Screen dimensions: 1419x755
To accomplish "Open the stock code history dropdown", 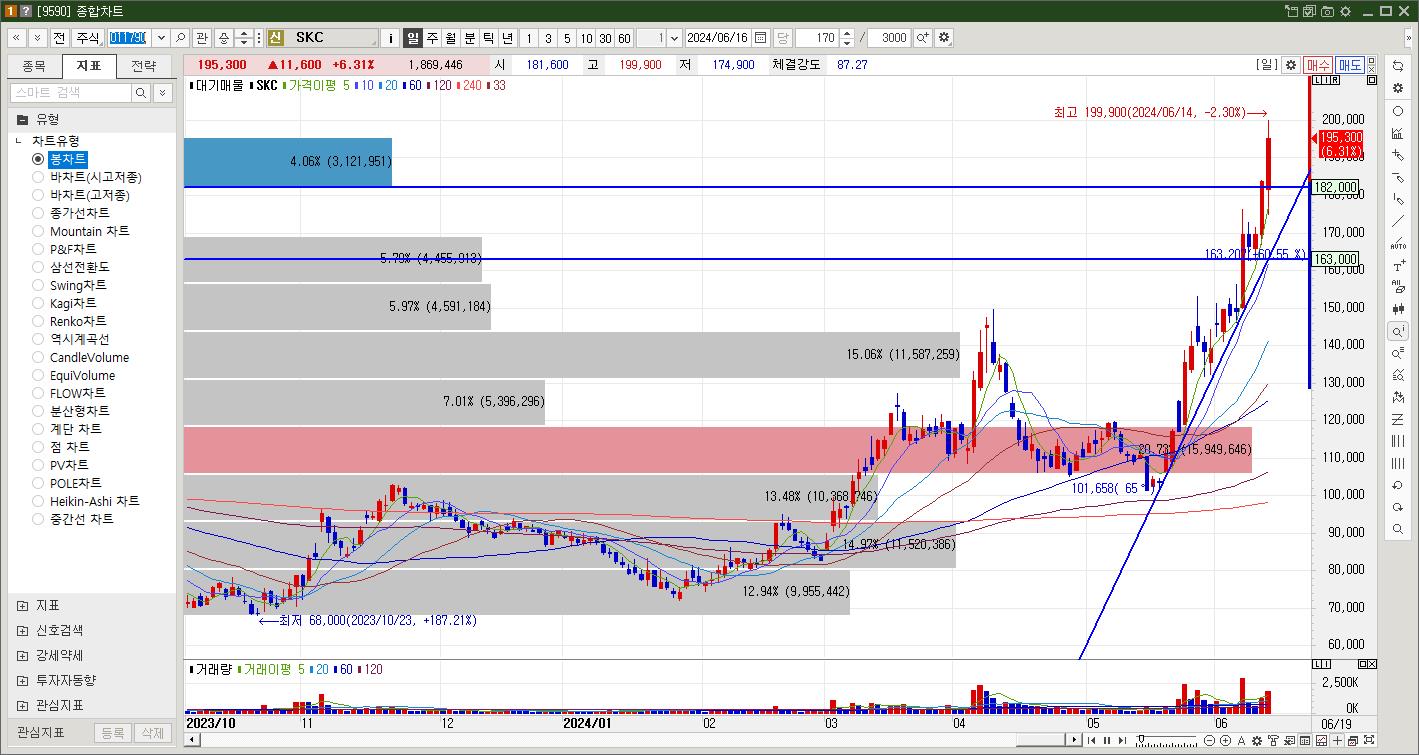I will click(x=161, y=38).
